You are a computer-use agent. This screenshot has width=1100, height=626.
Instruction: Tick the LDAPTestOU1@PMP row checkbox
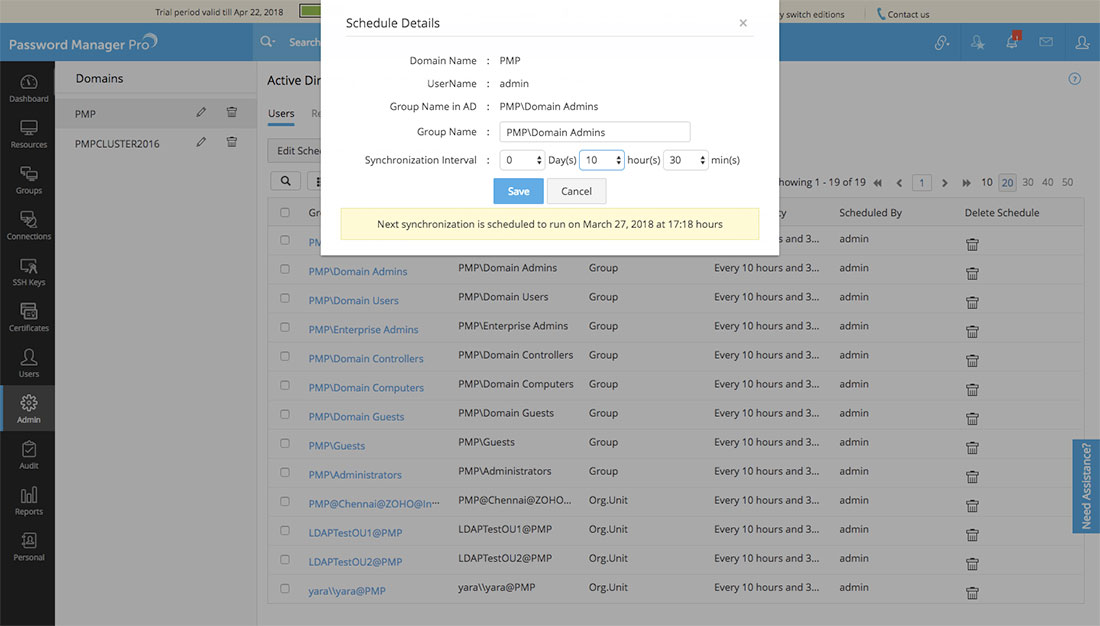tap(286, 530)
